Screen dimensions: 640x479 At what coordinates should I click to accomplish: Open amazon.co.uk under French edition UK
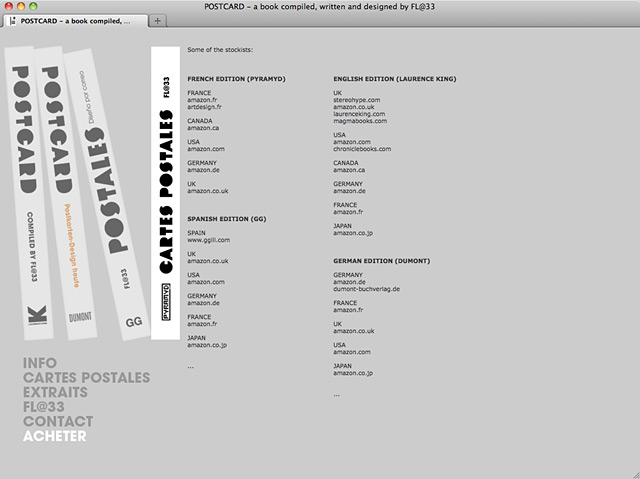pyautogui.click(x=208, y=191)
